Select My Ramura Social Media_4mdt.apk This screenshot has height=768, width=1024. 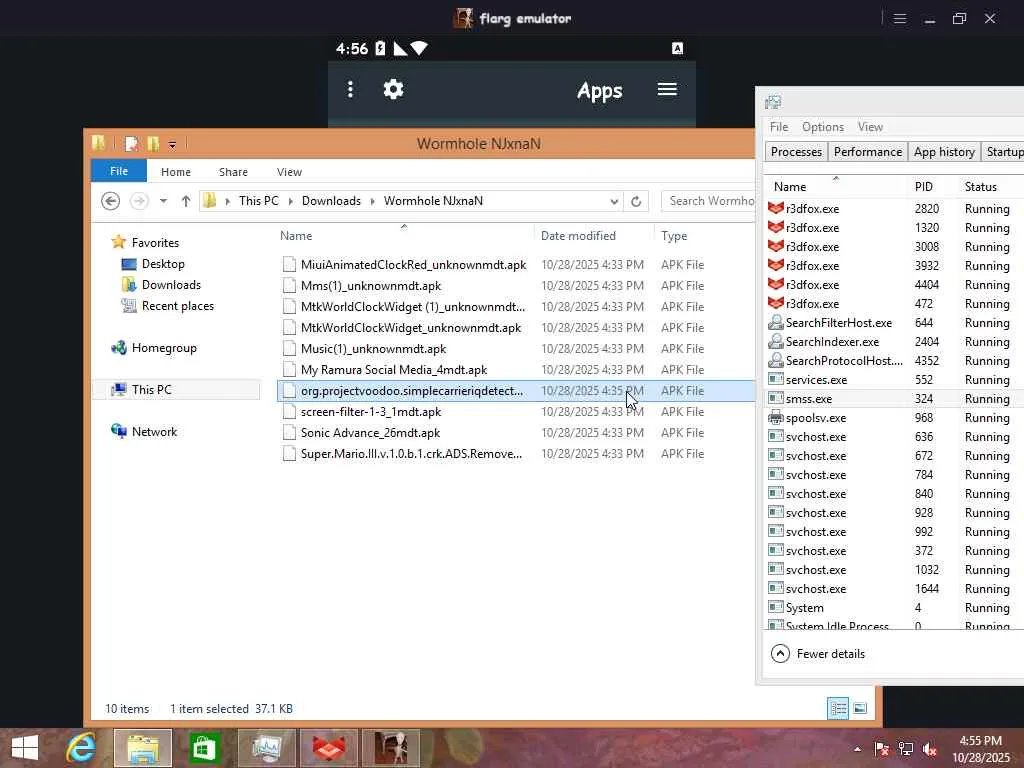[x=516, y=369]
